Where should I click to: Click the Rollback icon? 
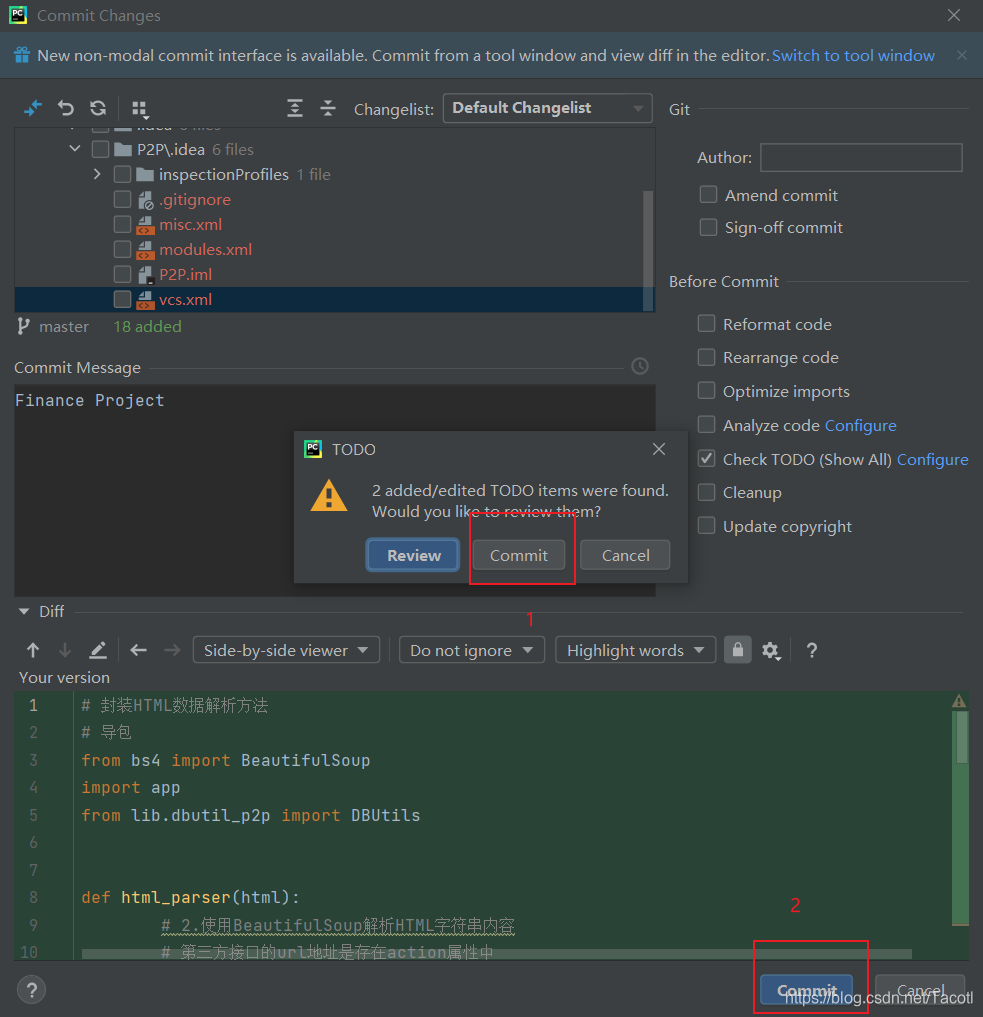click(65, 108)
